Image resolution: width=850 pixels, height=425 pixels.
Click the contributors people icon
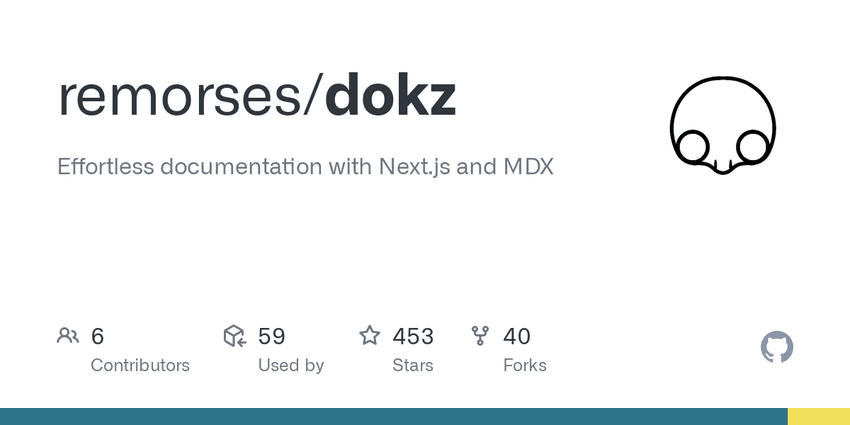point(68,336)
